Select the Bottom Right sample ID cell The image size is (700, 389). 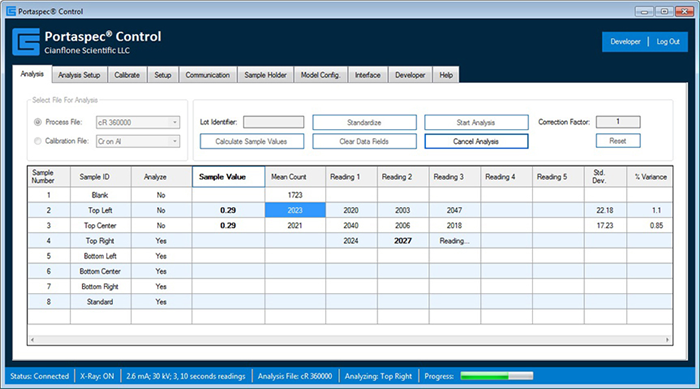[100, 286]
